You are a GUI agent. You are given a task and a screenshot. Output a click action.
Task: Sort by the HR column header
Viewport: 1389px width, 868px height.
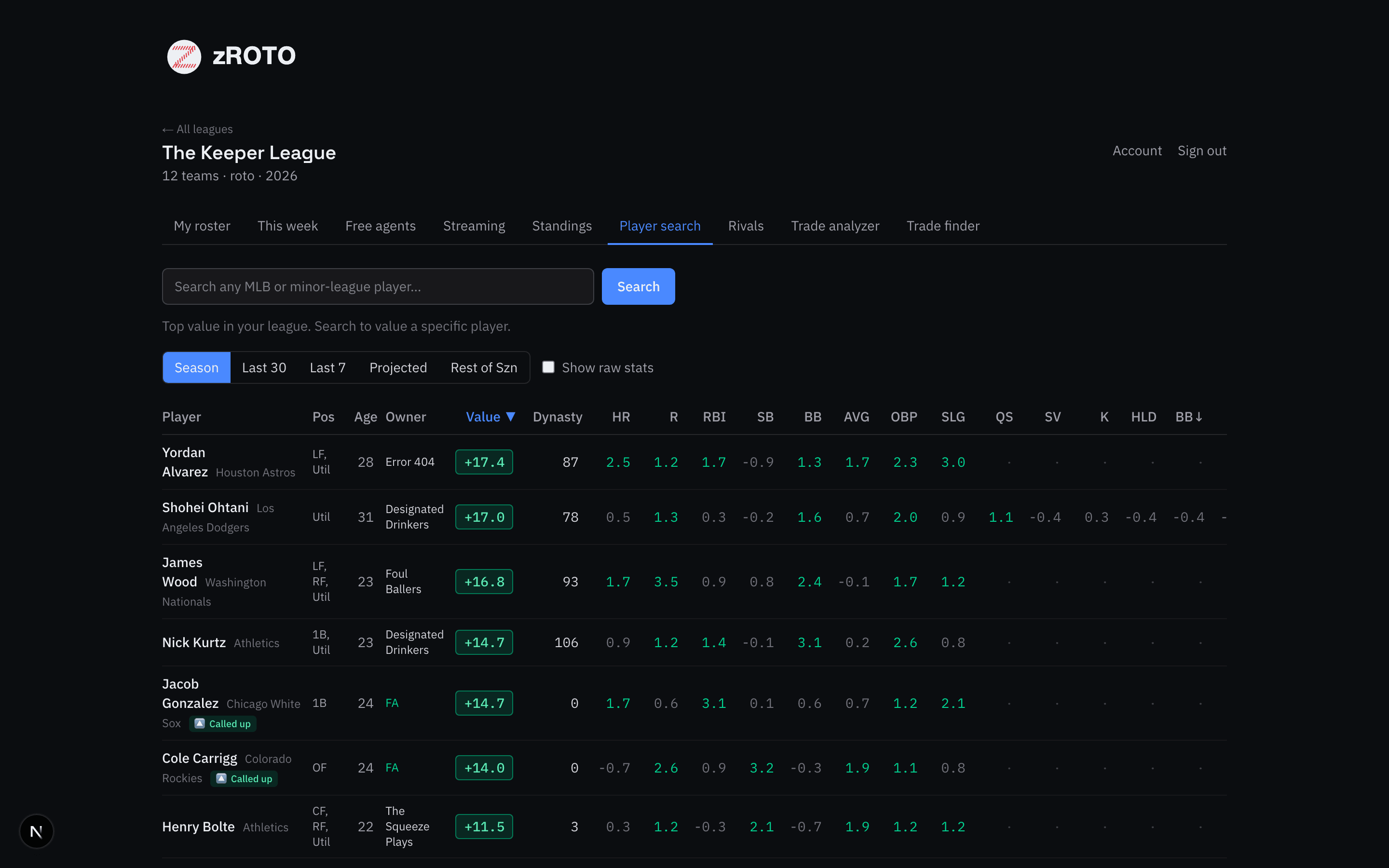click(x=621, y=417)
